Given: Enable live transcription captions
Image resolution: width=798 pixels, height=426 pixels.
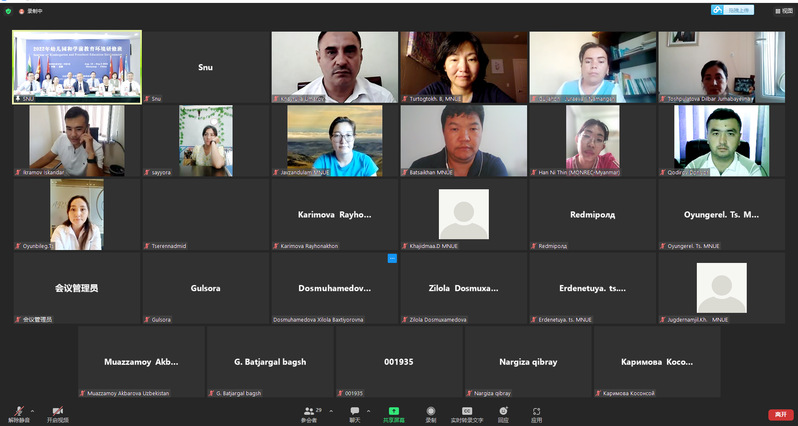Looking at the screenshot, I should click(x=466, y=413).
